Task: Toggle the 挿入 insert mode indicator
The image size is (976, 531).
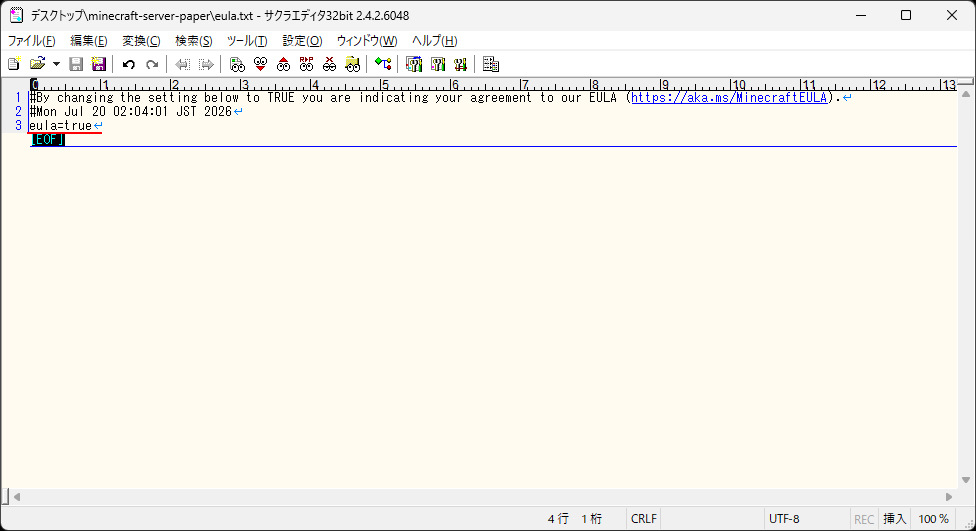Action: [x=894, y=519]
